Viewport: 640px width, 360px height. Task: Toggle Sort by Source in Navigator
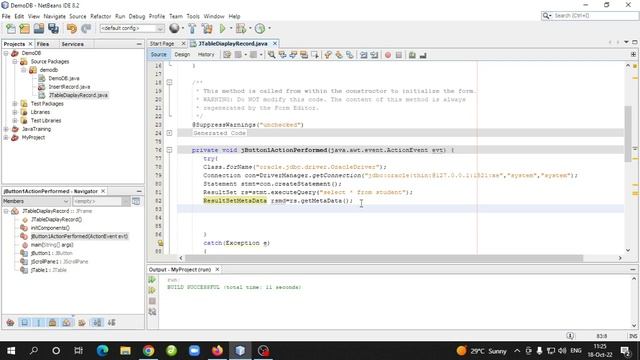tap(111, 323)
